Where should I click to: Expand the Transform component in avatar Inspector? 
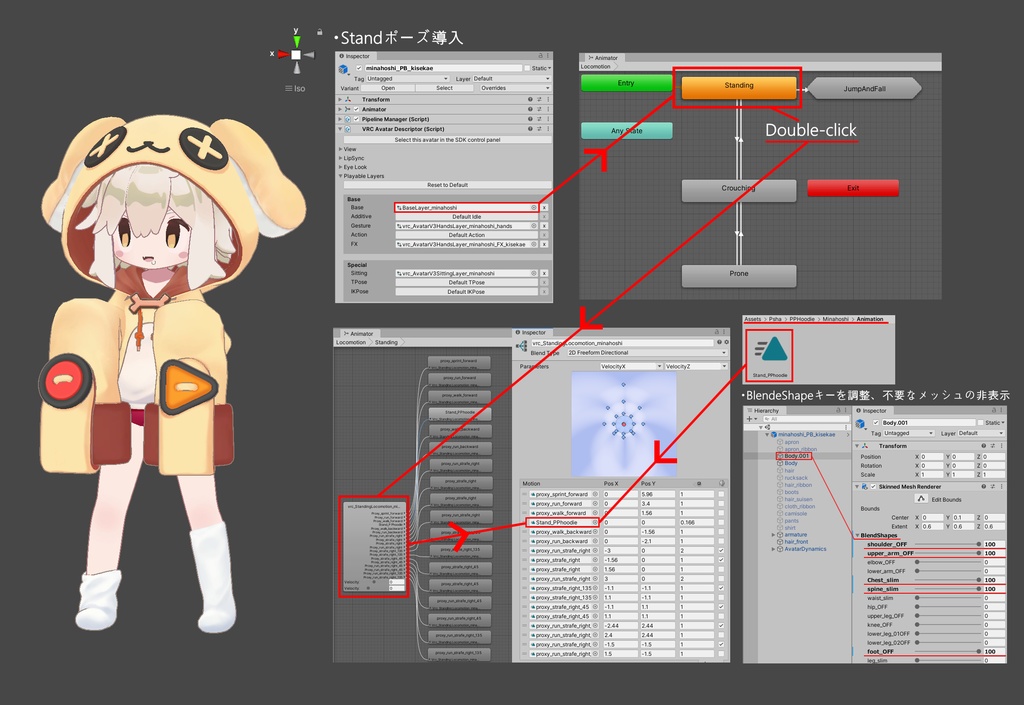[340, 100]
